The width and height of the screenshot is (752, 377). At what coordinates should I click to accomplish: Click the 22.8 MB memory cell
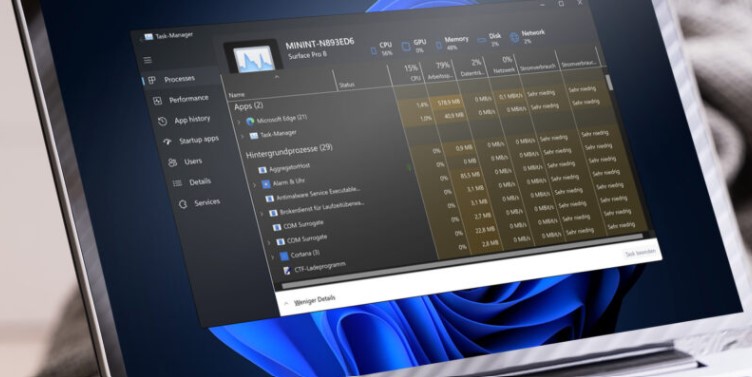point(485,230)
